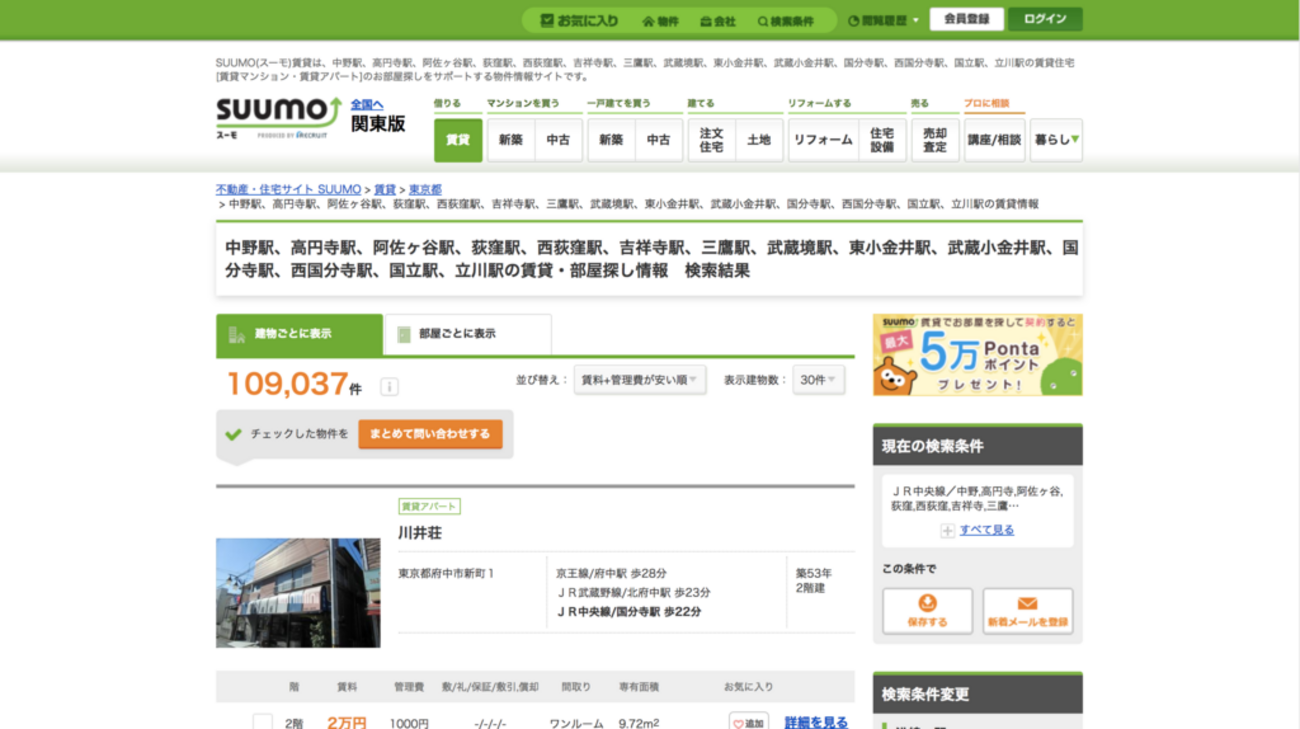Select the green 賃貸 navigation tab
This screenshot has width=1300, height=729.
pyautogui.click(x=458, y=140)
